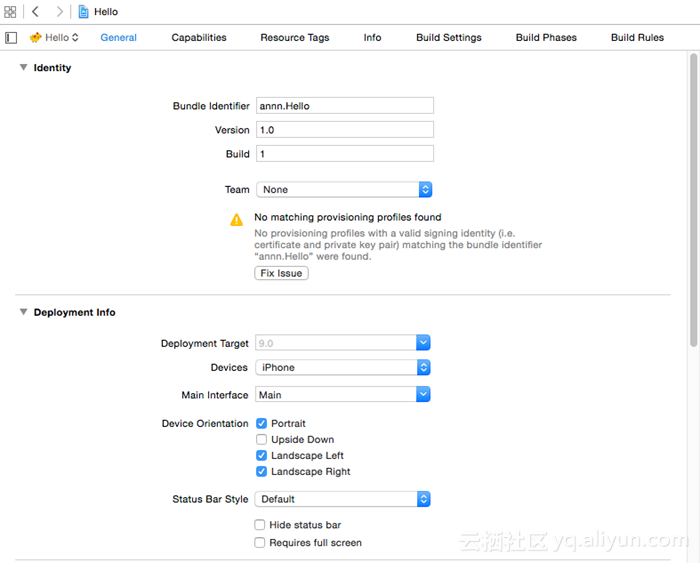Open the Deployment Target combo box

tap(342, 343)
